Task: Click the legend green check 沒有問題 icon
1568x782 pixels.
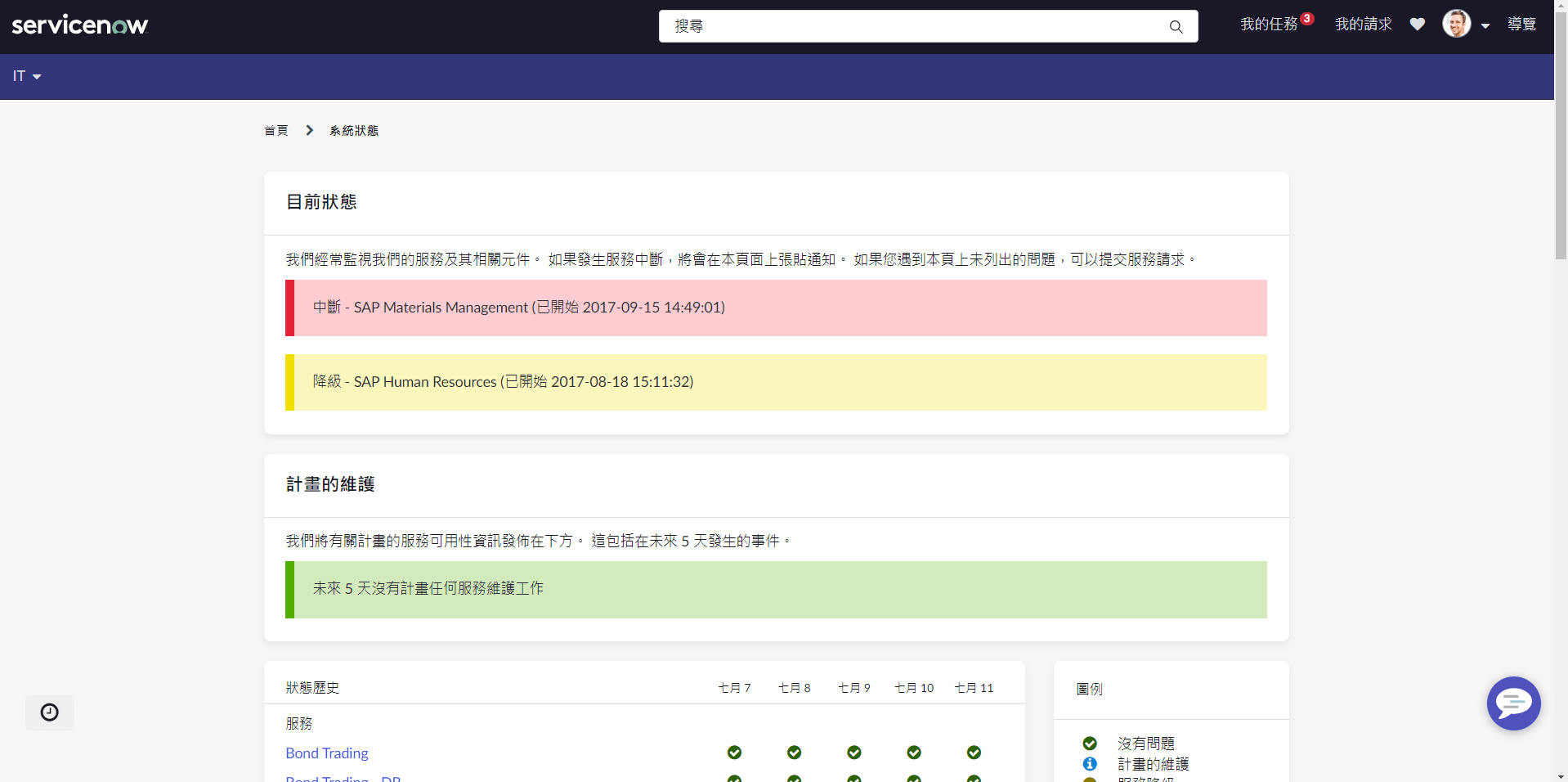Action: pos(1090,744)
